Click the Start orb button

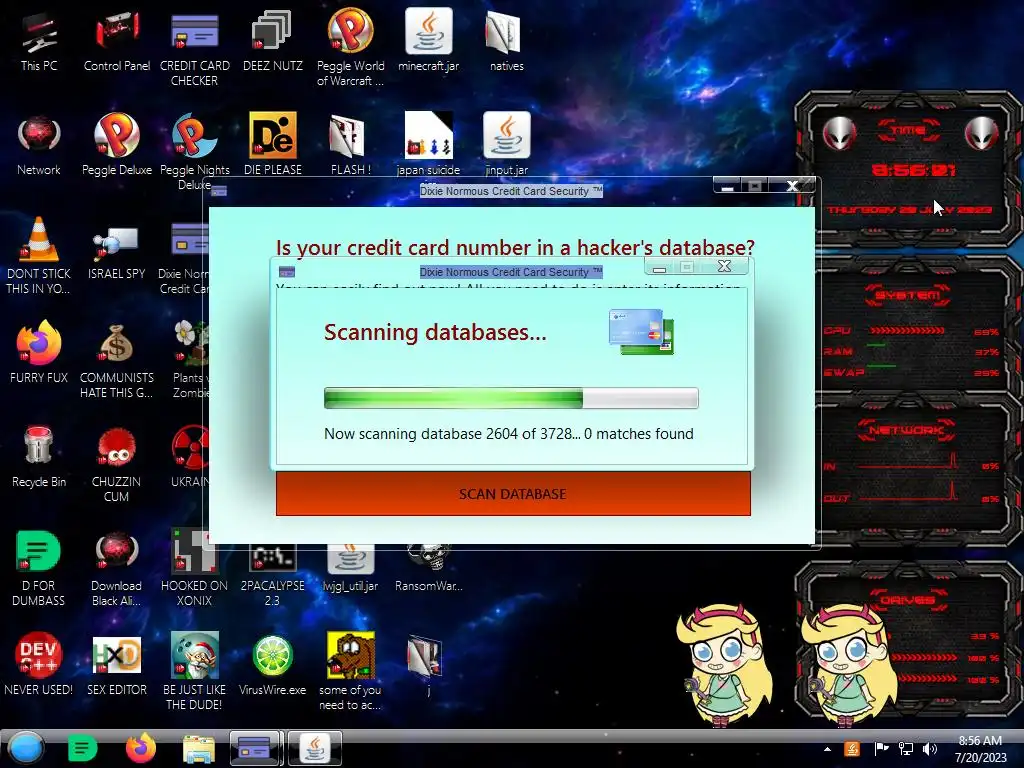tap(26, 748)
